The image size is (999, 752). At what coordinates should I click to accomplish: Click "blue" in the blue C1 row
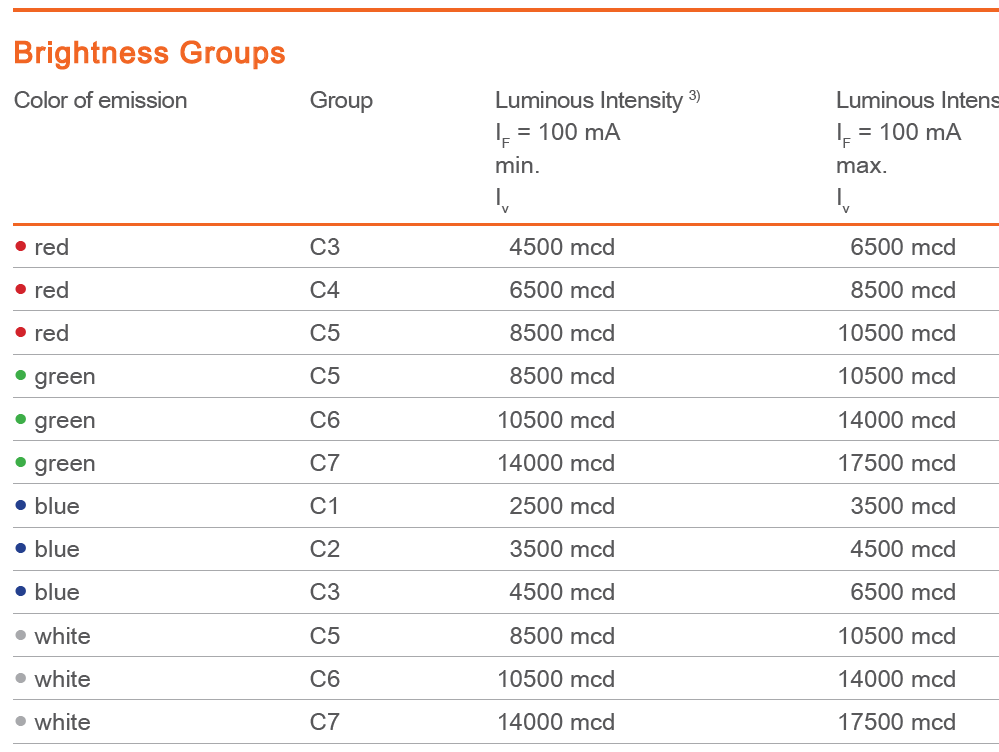(57, 506)
